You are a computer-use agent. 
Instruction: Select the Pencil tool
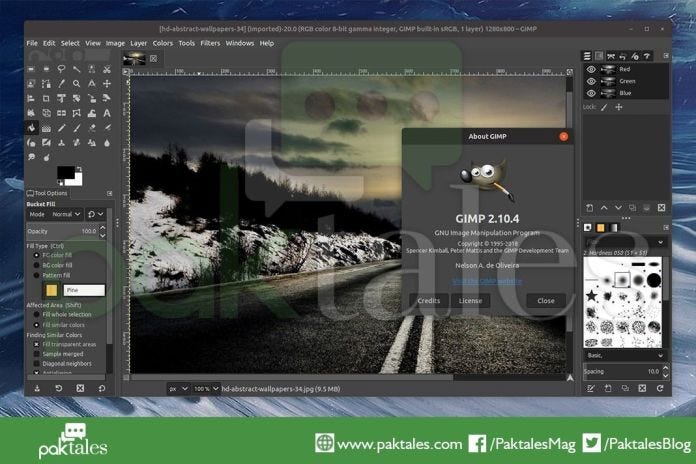61,128
